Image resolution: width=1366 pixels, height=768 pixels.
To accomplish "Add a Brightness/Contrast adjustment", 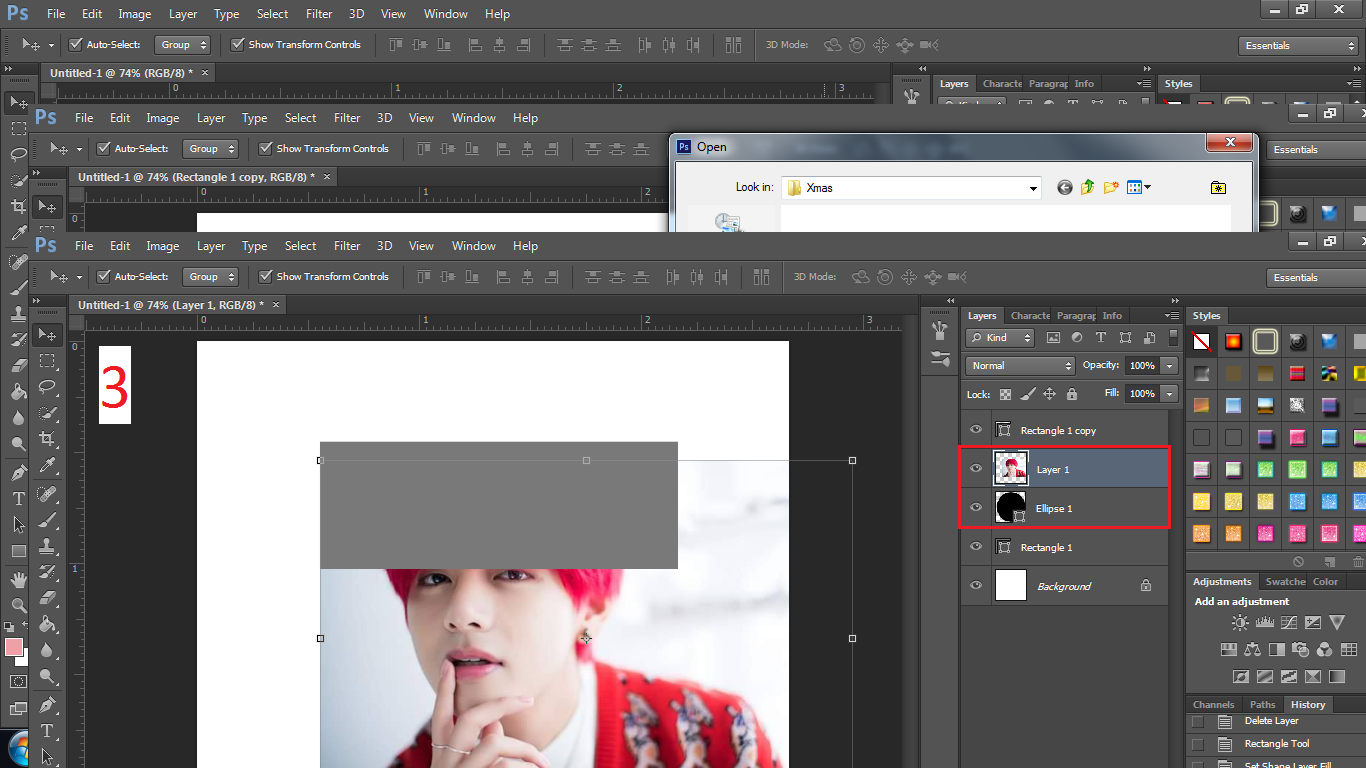I will point(1240,623).
